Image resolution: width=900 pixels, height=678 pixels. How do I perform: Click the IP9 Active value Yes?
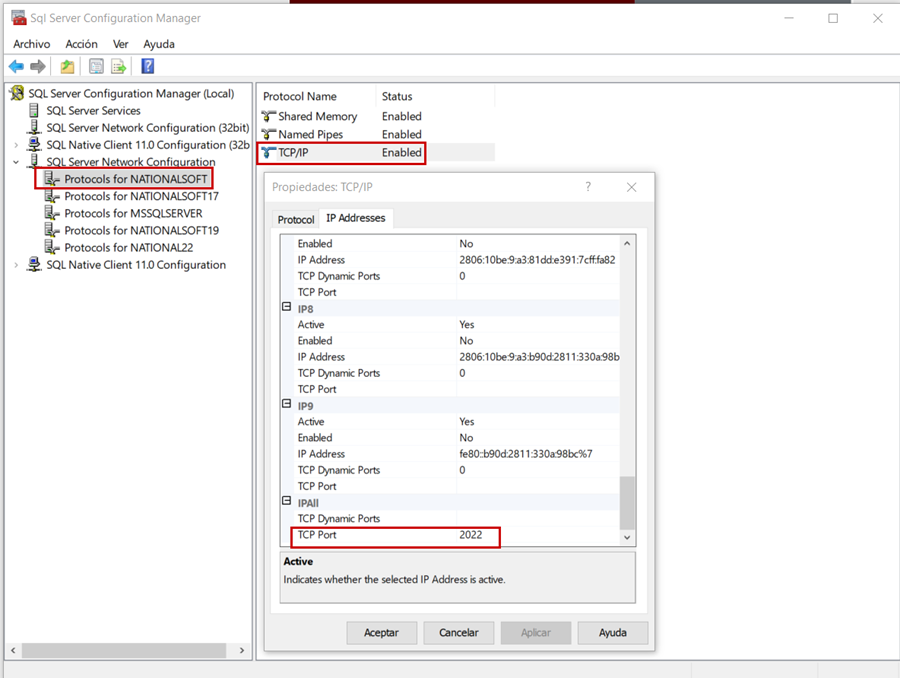(x=467, y=422)
